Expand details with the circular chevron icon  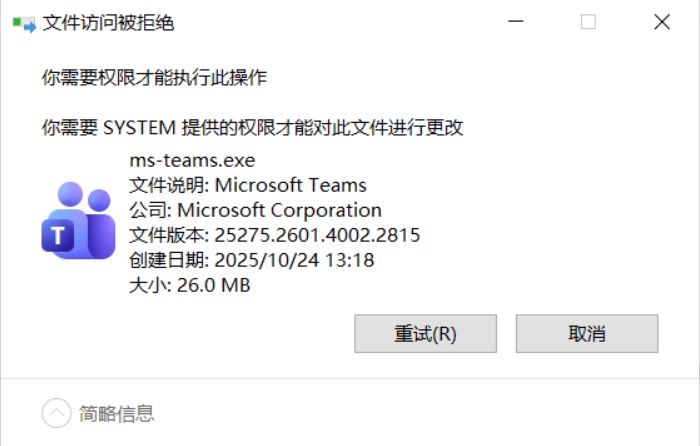[57, 413]
